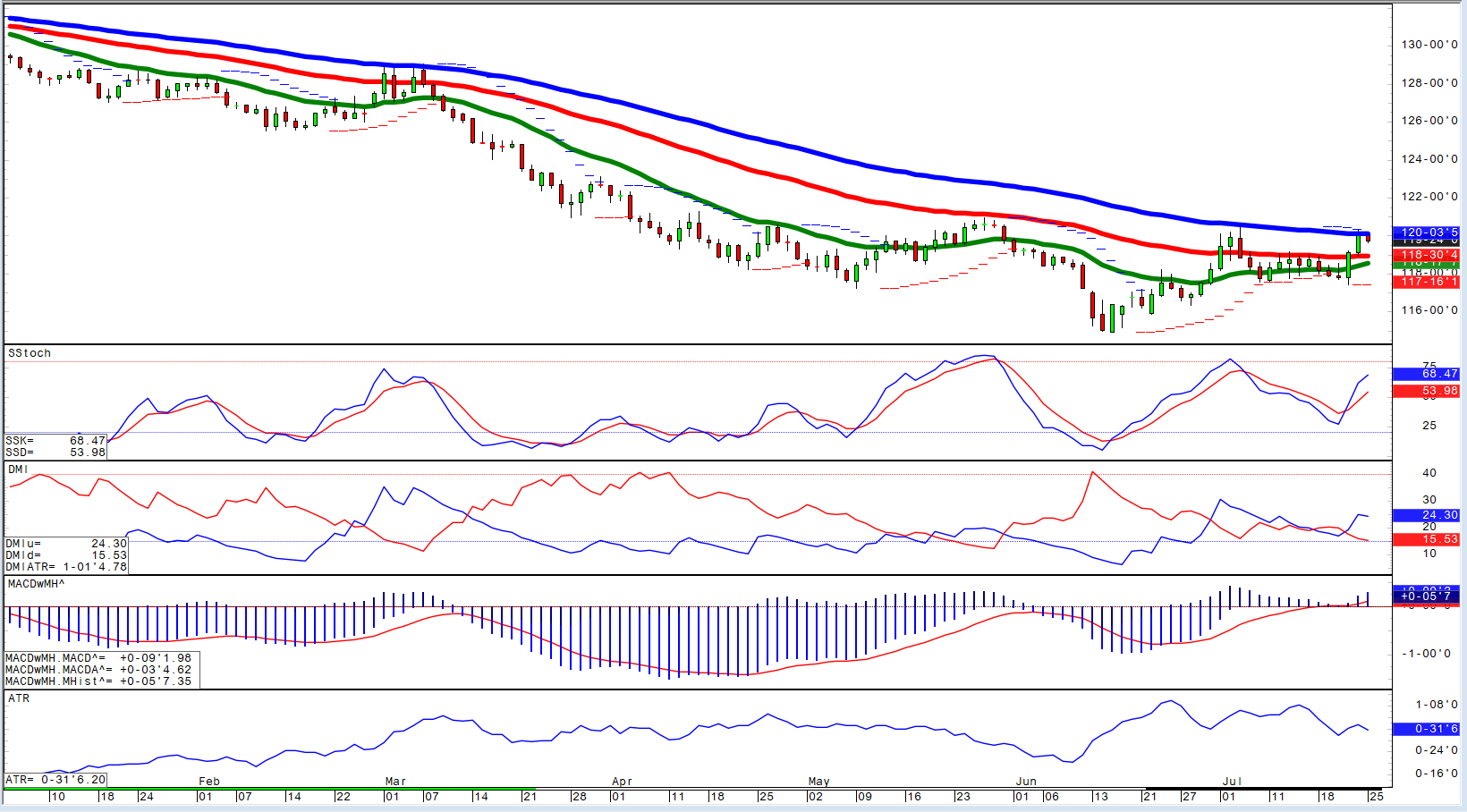This screenshot has height=812, width=1467.
Task: Click the MACDwMH.MHist^= +0-05'7.35 readout
Action: pyautogui.click(x=98, y=681)
